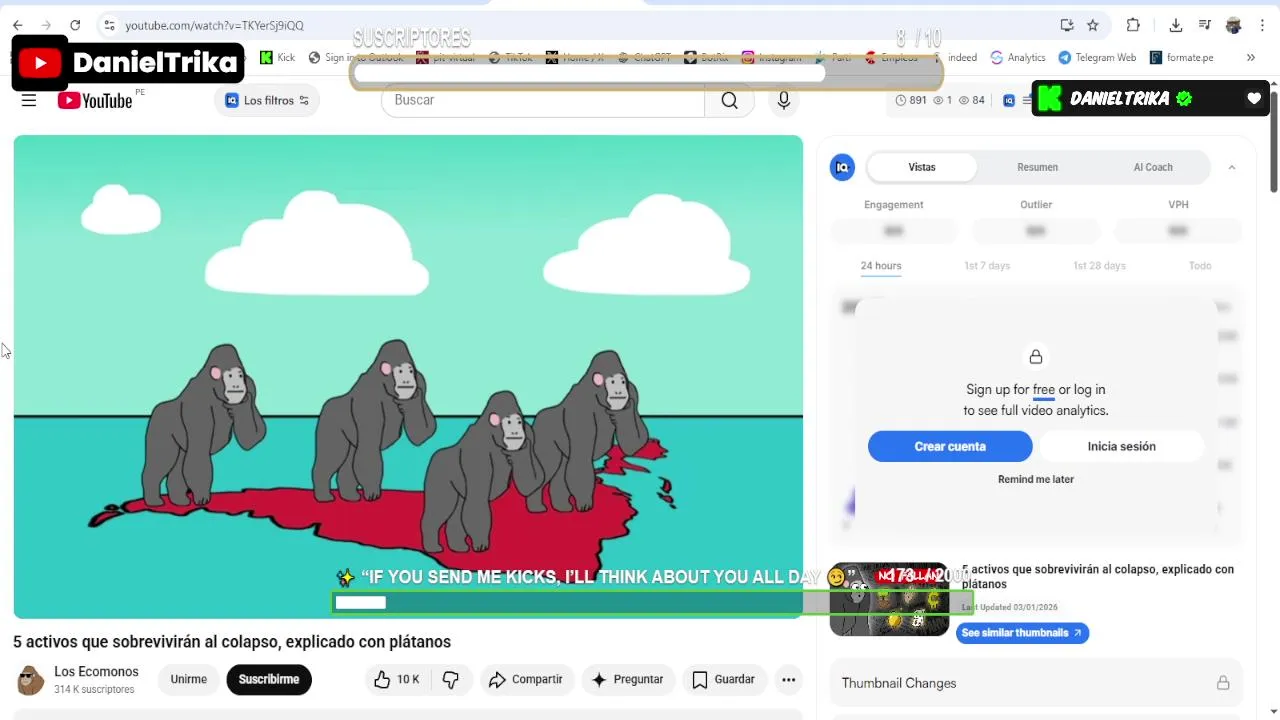The image size is (1280, 720).
Task: Click the page vertical scrollbar
Action: 1274,140
